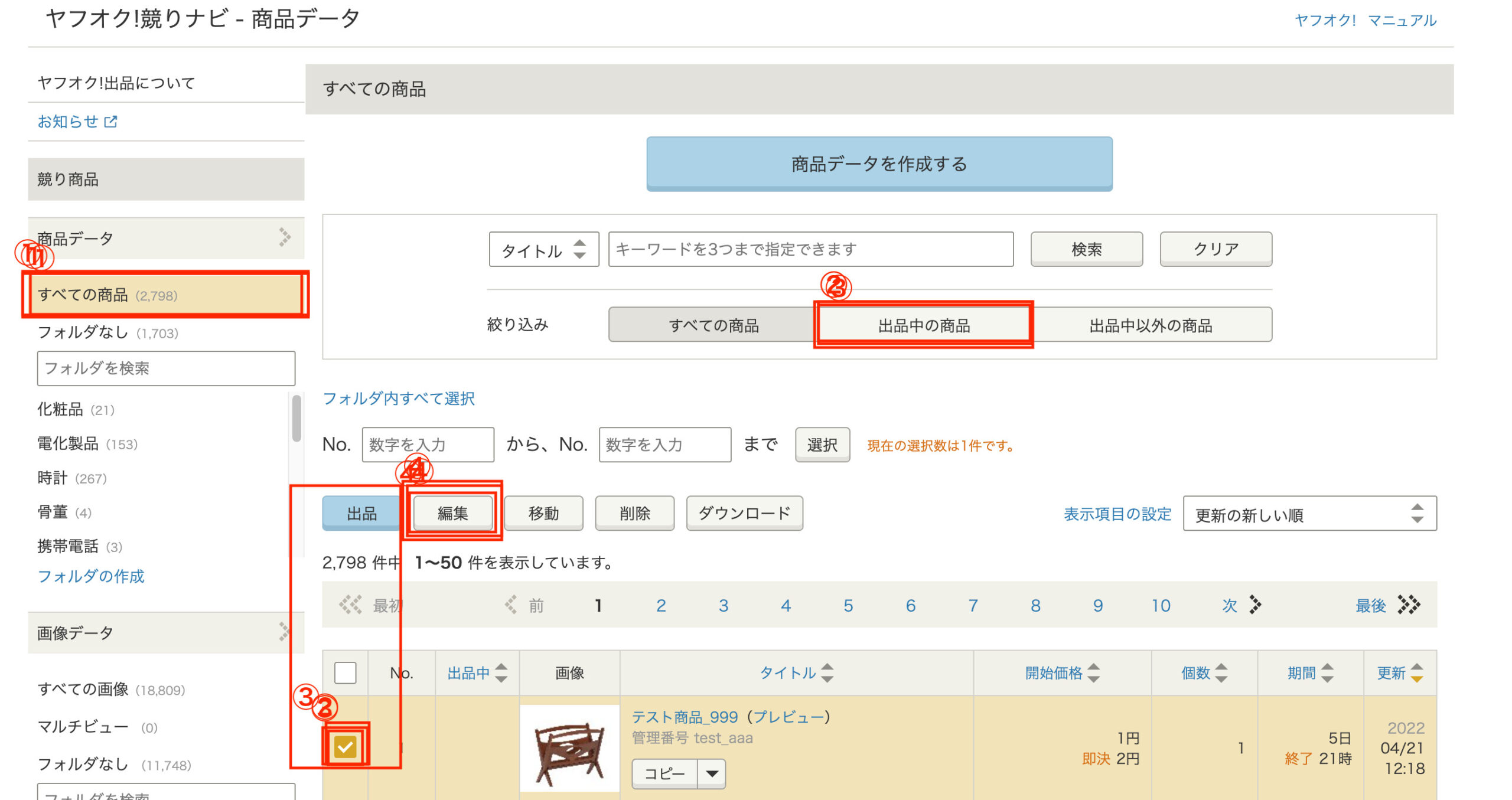Open the マニュアル link
Screen dimensions: 1512x800
coord(1402,20)
